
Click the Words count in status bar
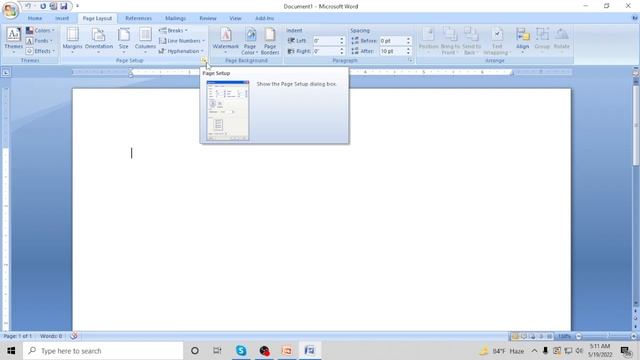click(51, 336)
